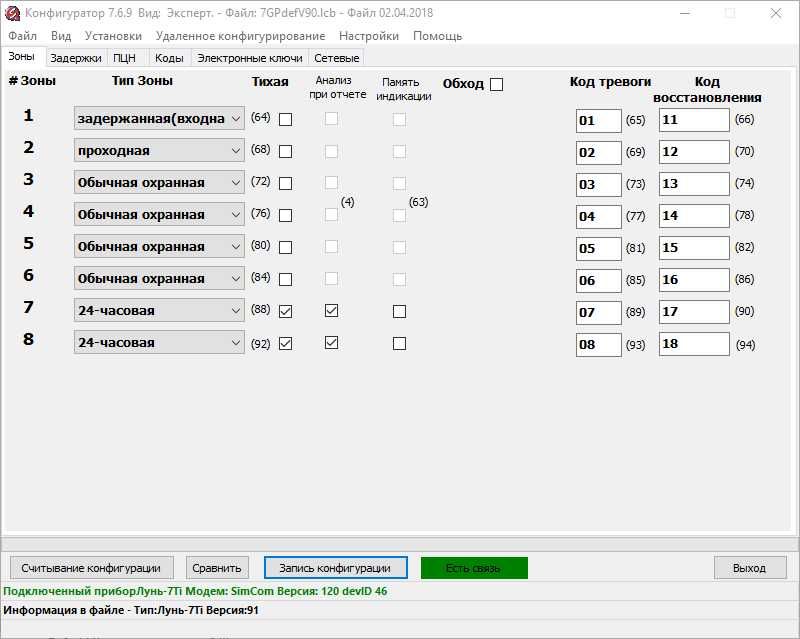Screen dimensions: 800x639
Task: Click alarm code field 08
Action: [x=598, y=345]
